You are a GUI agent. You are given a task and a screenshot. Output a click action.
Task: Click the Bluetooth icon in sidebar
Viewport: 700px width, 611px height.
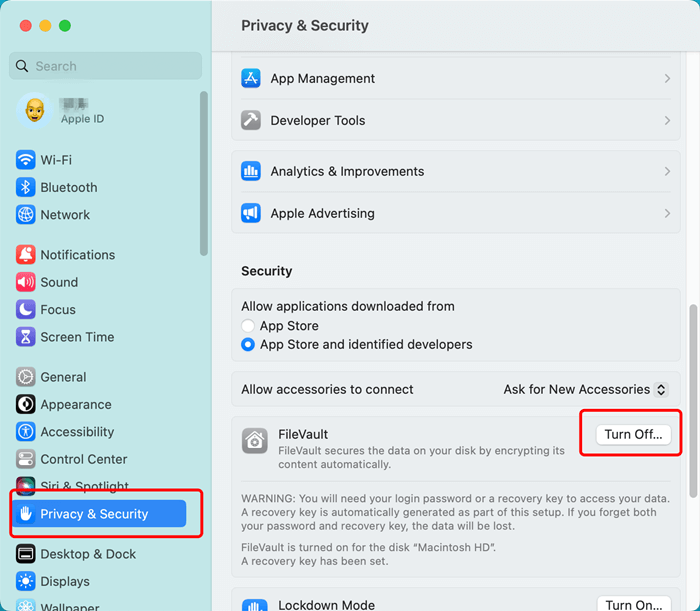coord(25,187)
